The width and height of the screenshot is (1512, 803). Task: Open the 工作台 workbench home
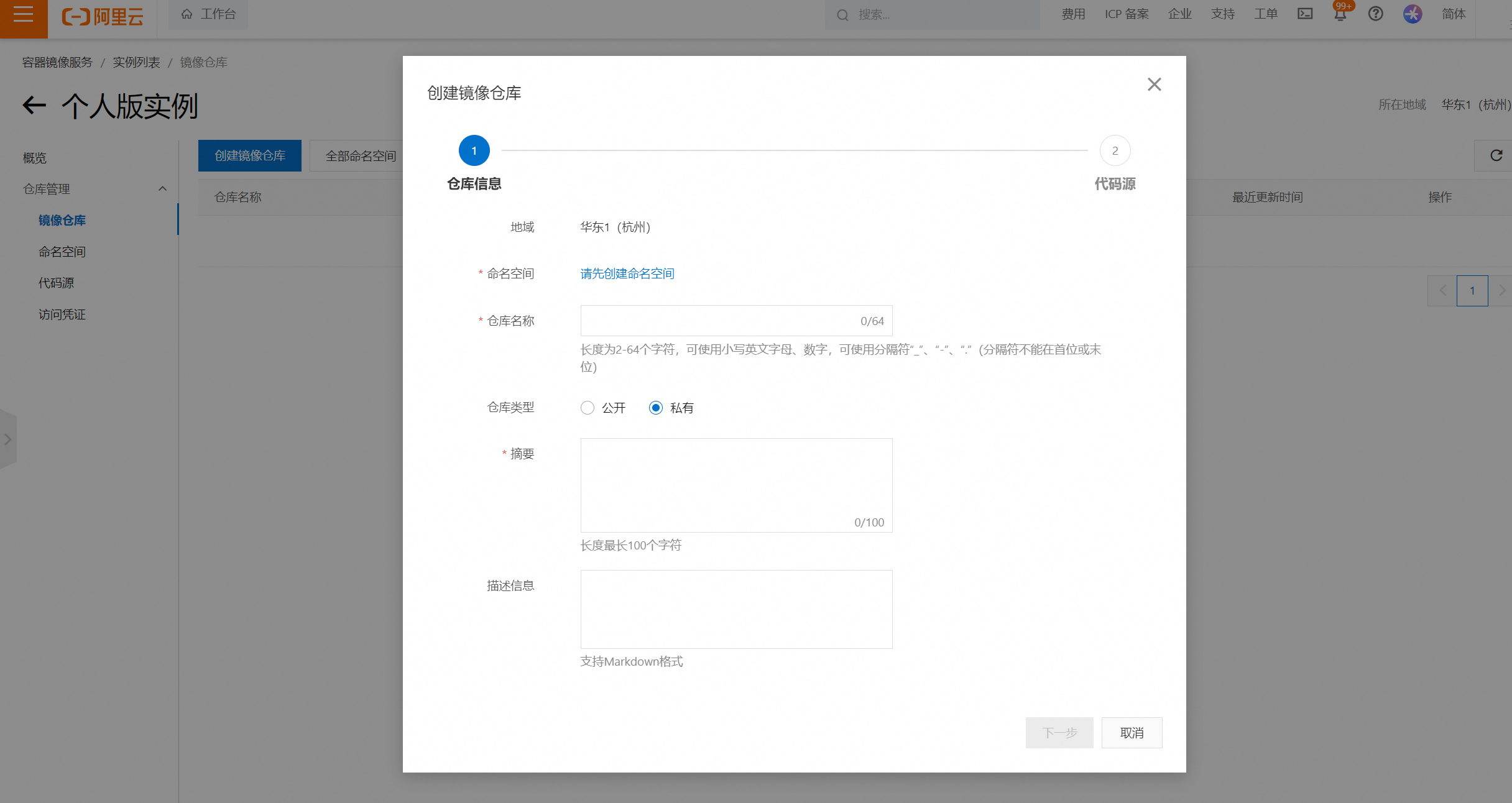click(208, 14)
